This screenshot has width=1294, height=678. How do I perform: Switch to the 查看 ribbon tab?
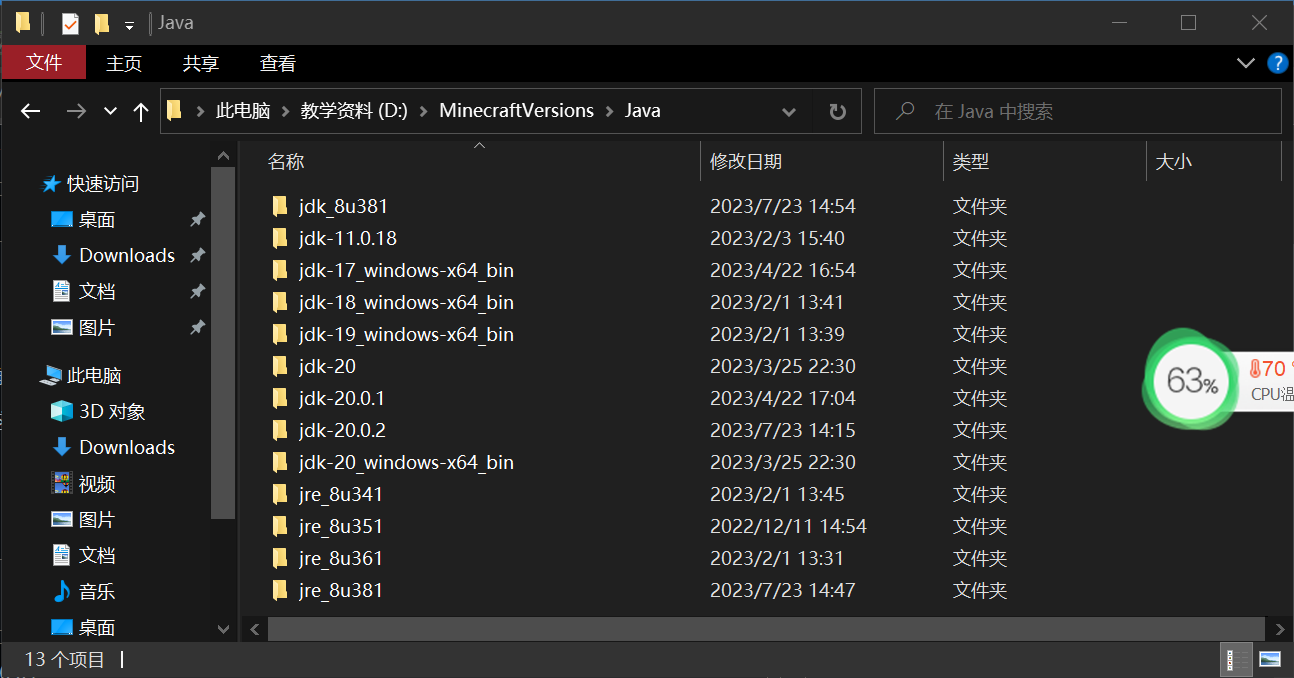tap(277, 63)
